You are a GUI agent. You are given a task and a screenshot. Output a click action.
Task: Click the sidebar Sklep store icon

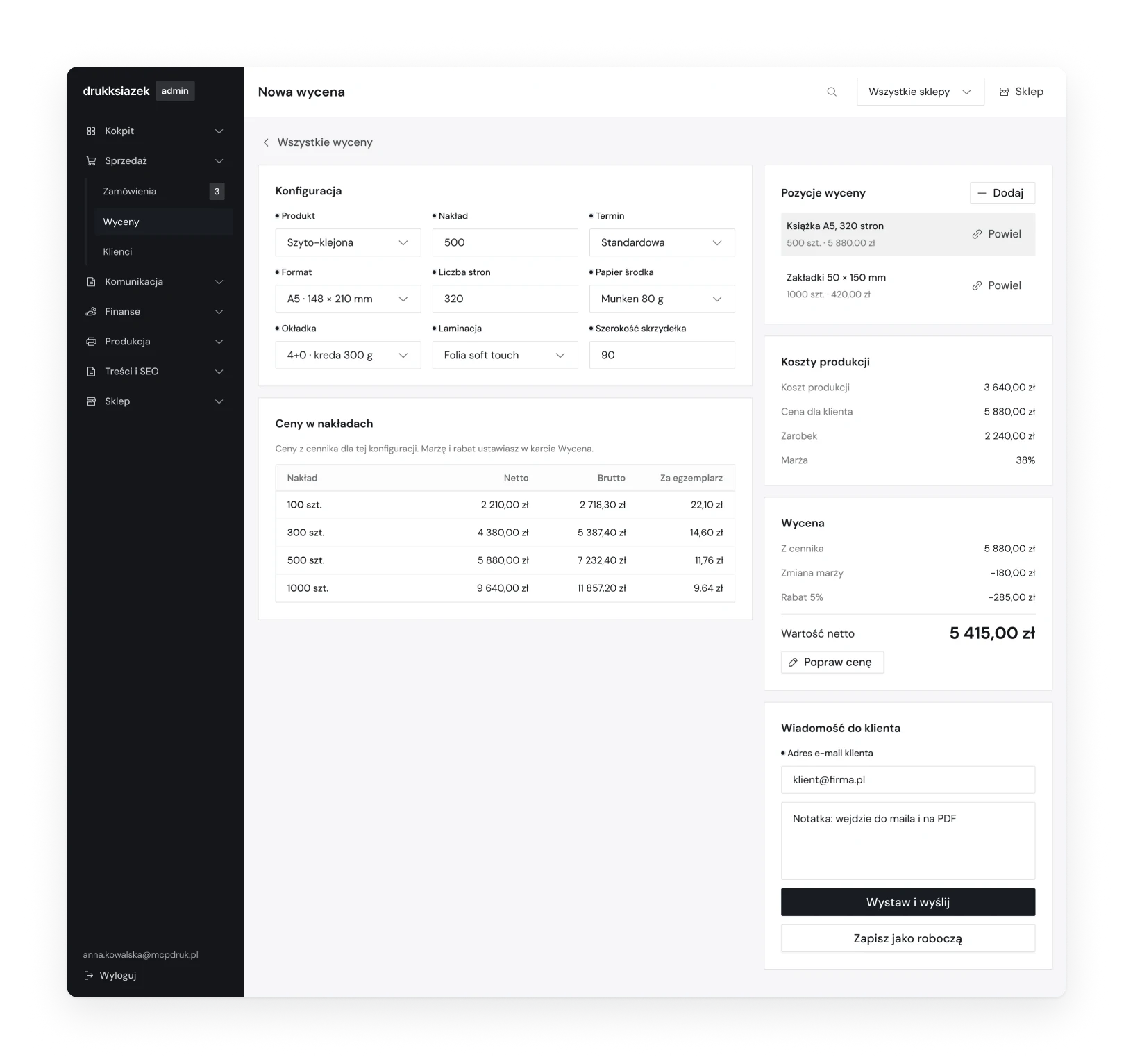click(x=91, y=401)
